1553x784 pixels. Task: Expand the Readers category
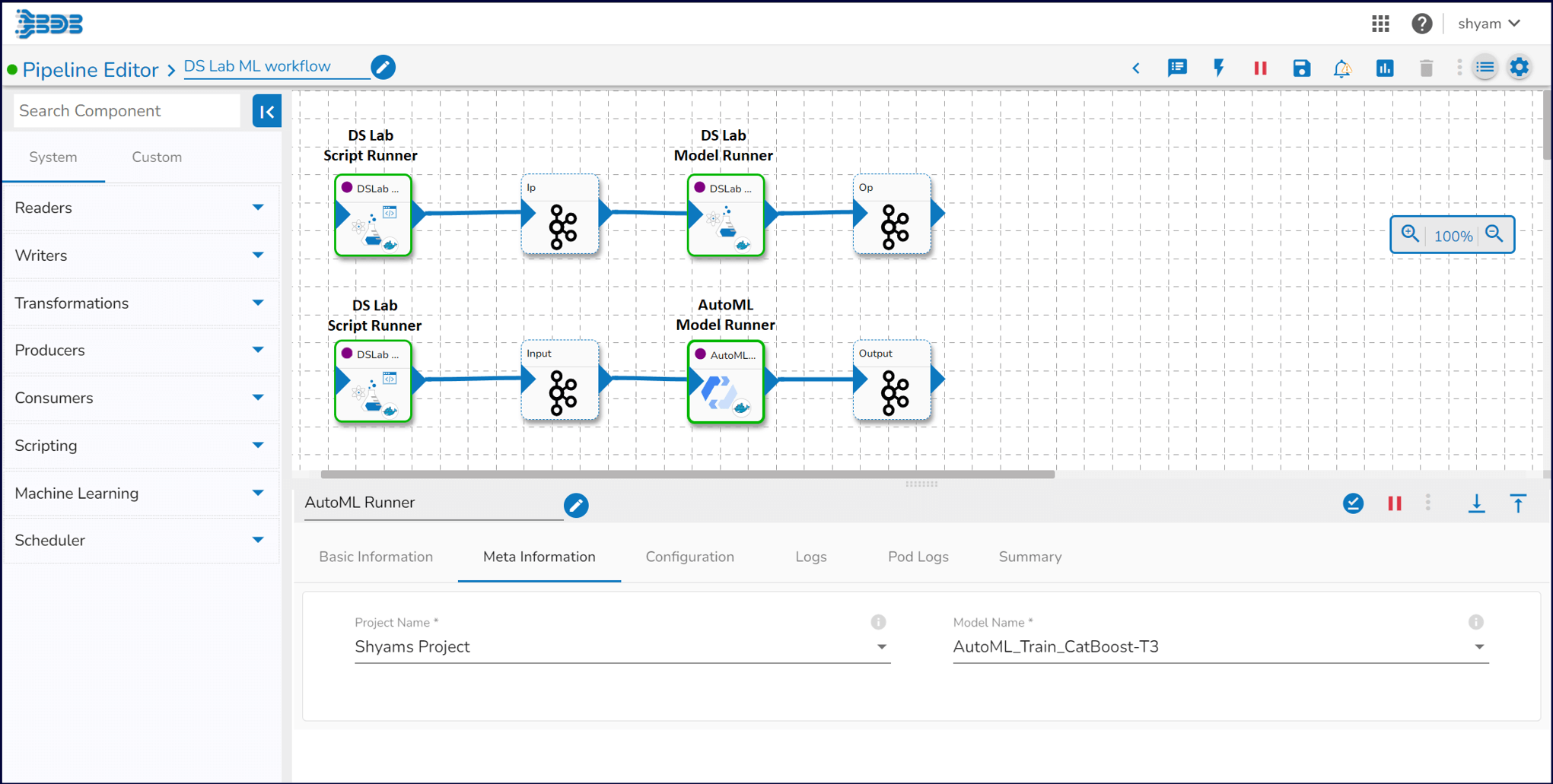click(x=141, y=208)
